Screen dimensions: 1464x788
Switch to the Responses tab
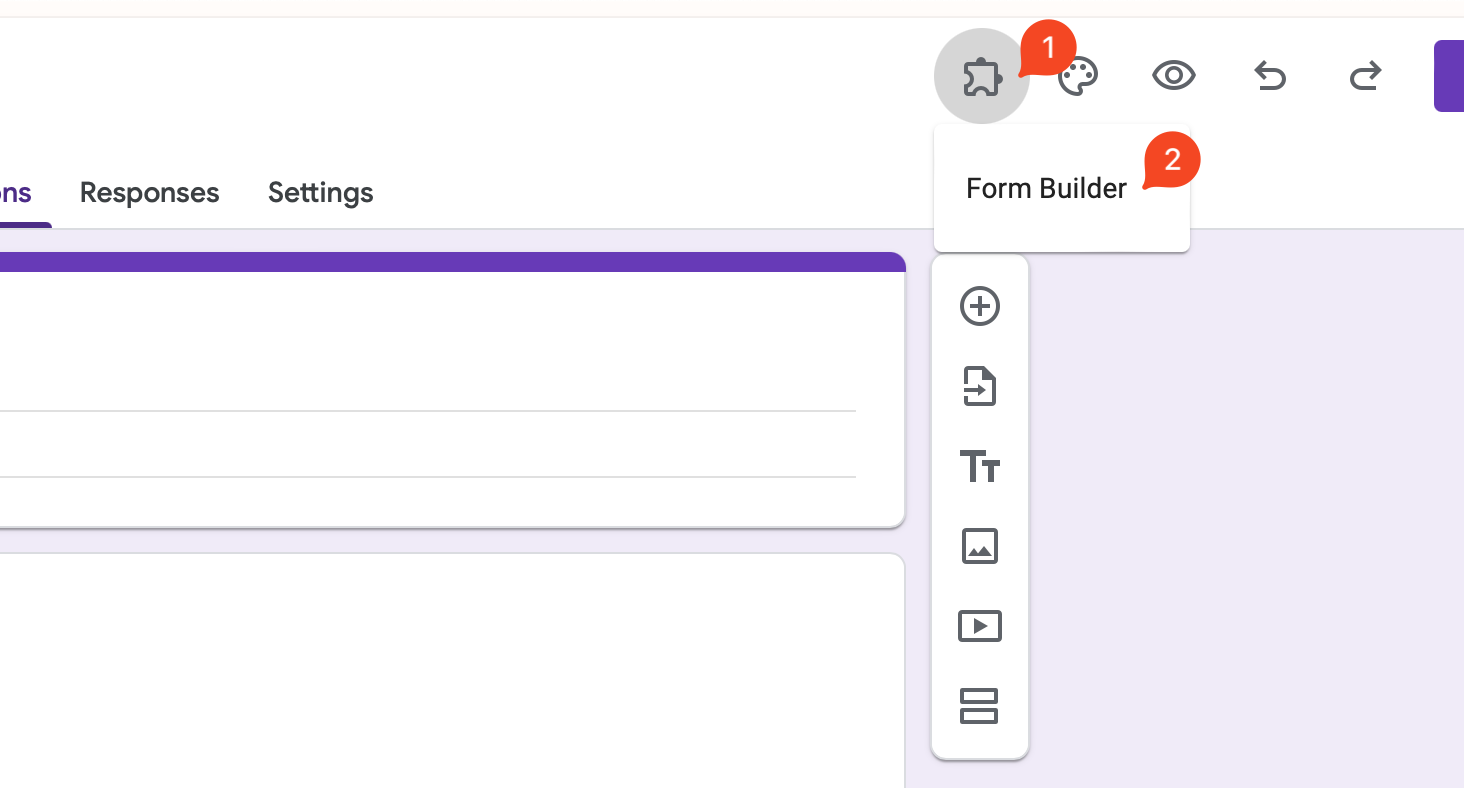coord(149,193)
